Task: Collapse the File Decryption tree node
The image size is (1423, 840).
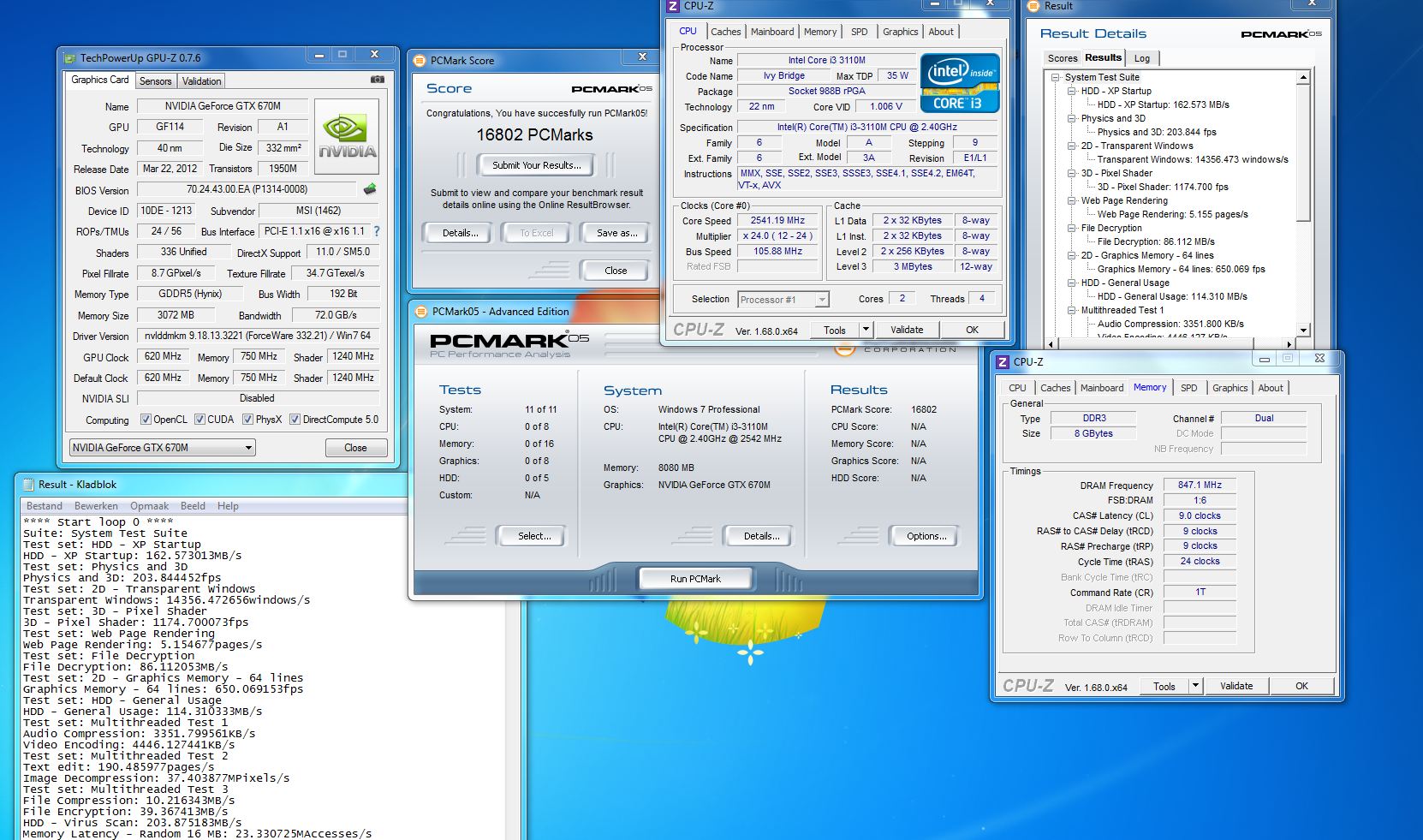Action: pos(1071,228)
